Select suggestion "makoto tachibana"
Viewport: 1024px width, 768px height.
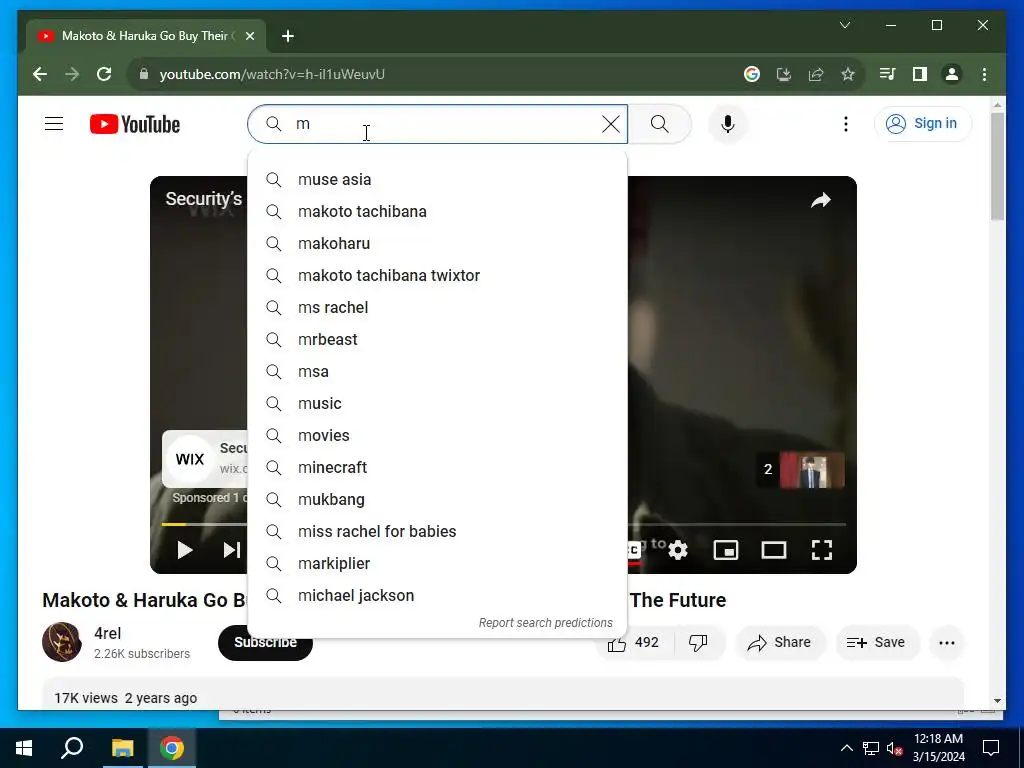click(438, 212)
